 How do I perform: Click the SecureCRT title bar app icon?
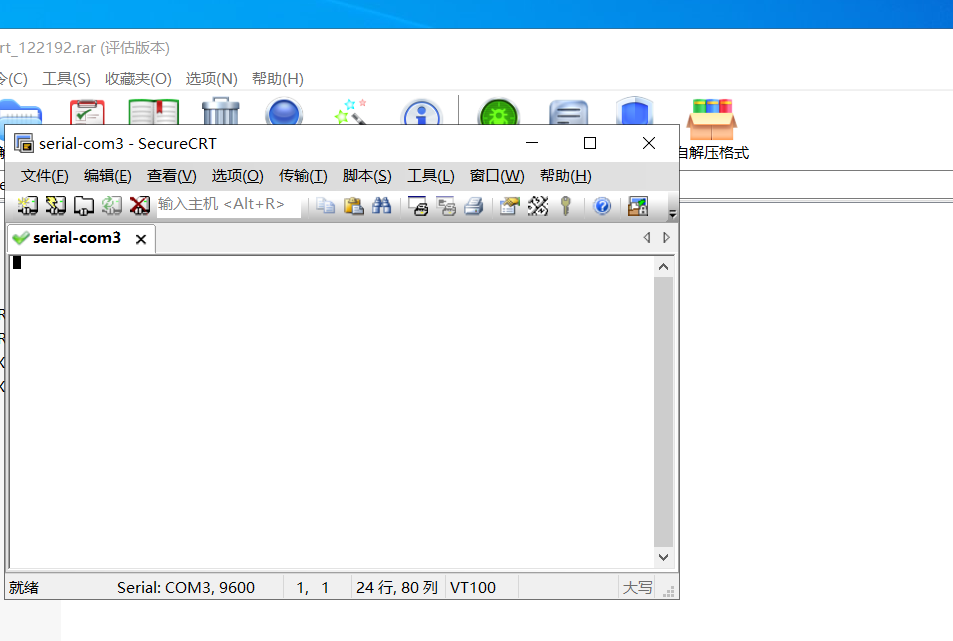coord(24,143)
